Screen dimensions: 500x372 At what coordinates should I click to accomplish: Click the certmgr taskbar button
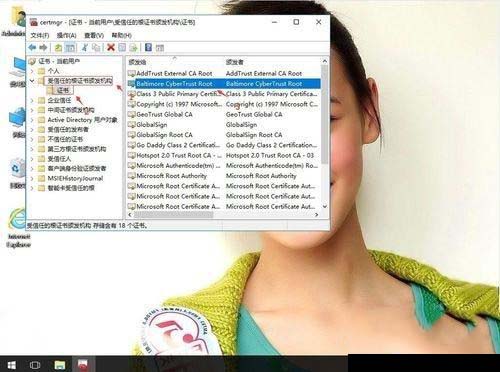[x=83, y=364]
